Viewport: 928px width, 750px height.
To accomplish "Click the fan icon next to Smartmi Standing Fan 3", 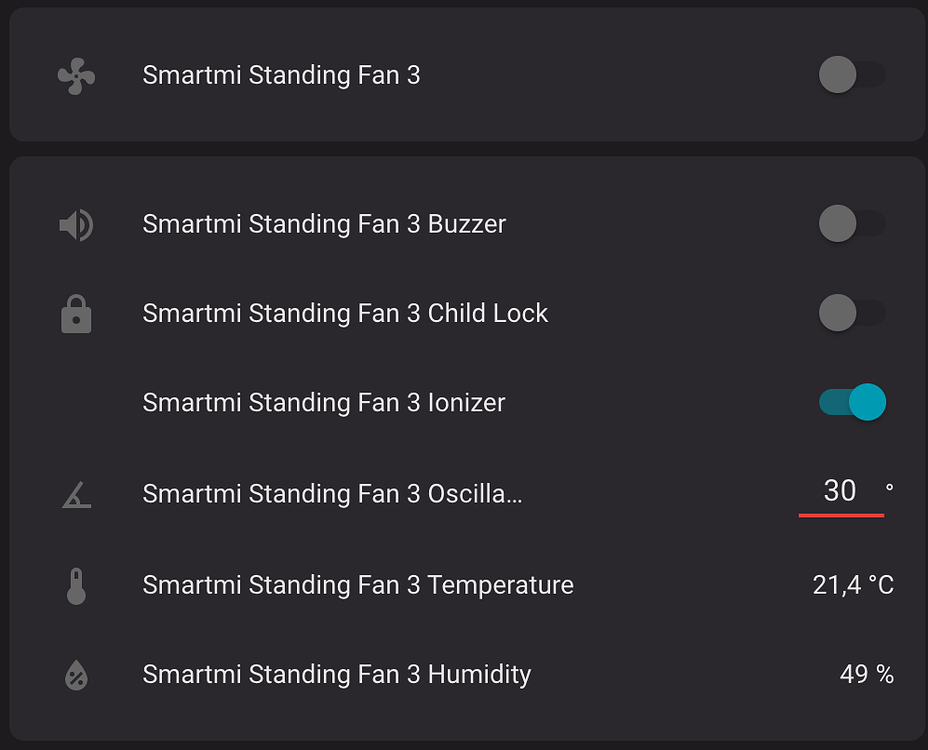I will click(75, 75).
